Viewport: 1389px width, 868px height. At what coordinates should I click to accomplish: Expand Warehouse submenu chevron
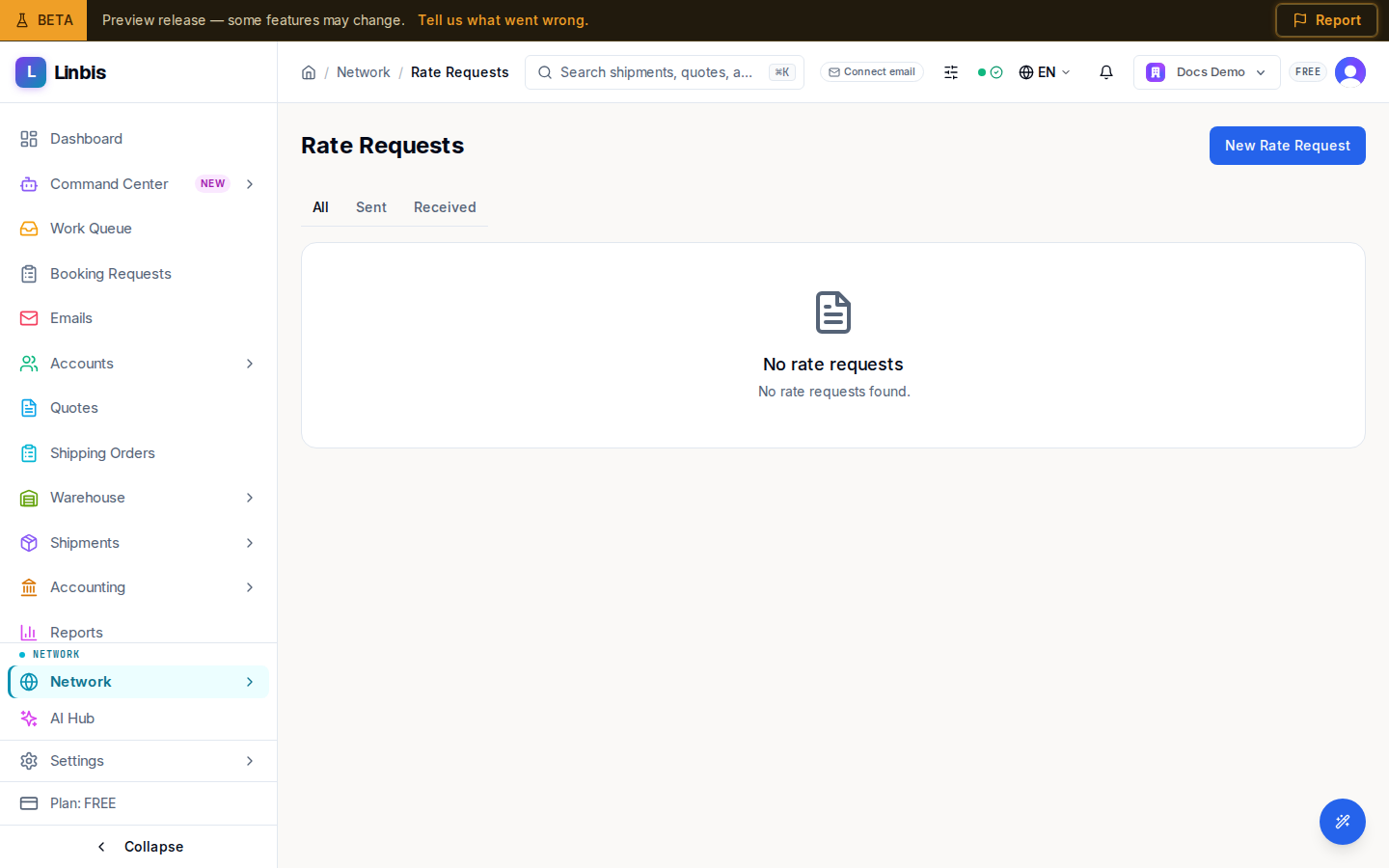coord(250,498)
